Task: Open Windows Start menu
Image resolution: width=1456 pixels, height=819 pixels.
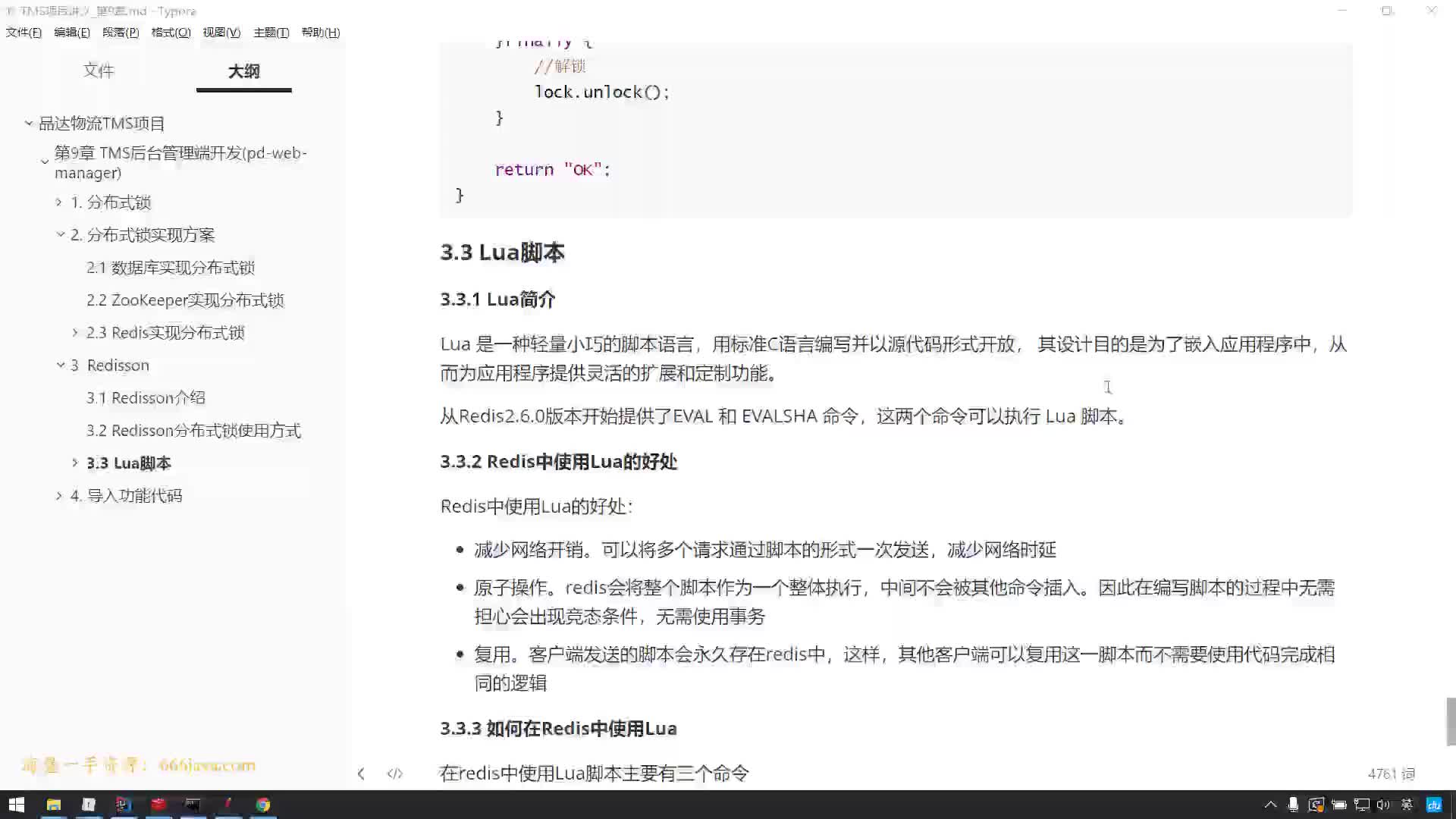Action: click(17, 805)
